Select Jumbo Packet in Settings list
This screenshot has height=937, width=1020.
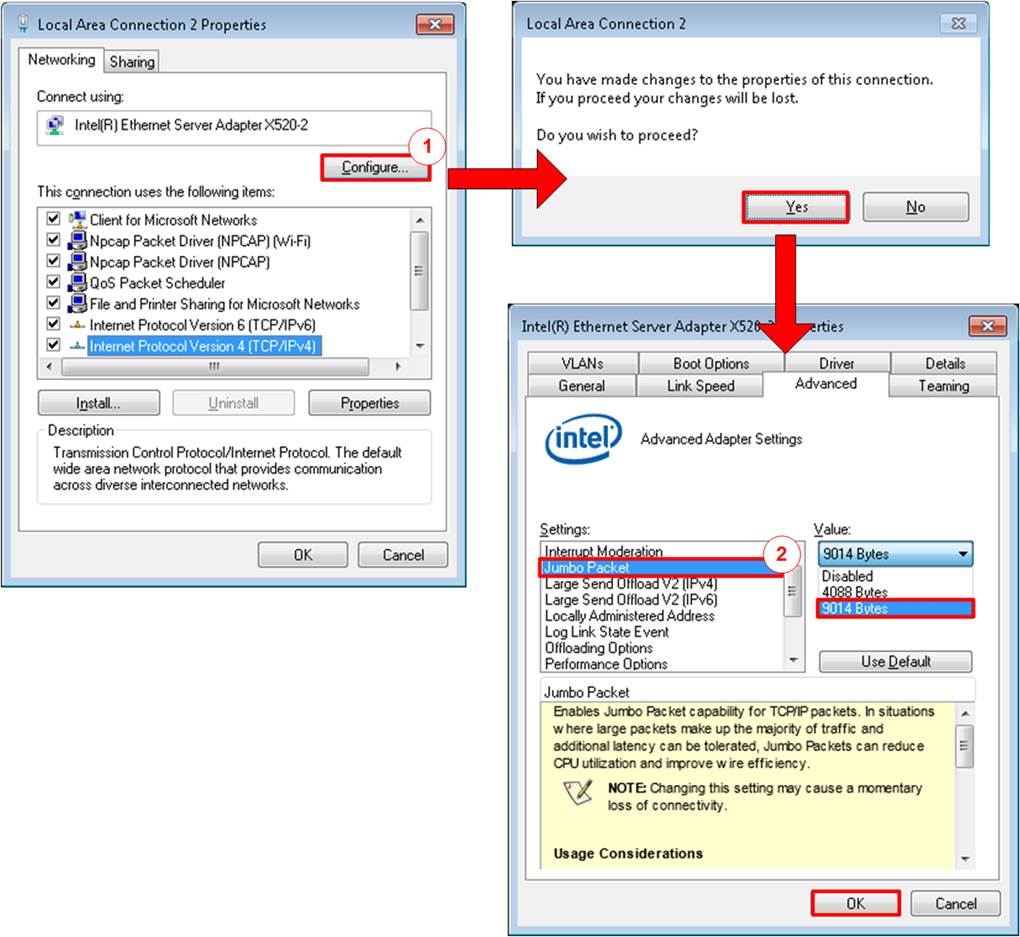tap(662, 567)
